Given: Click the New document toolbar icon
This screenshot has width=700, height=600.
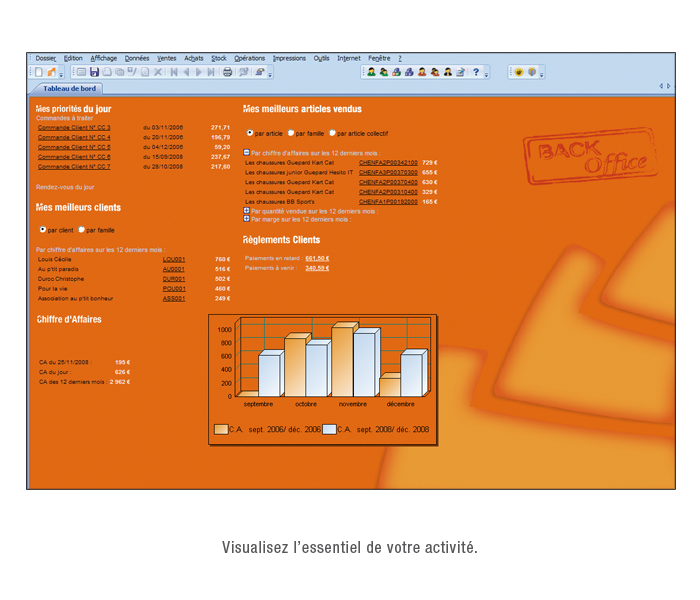Looking at the screenshot, I should [39, 72].
